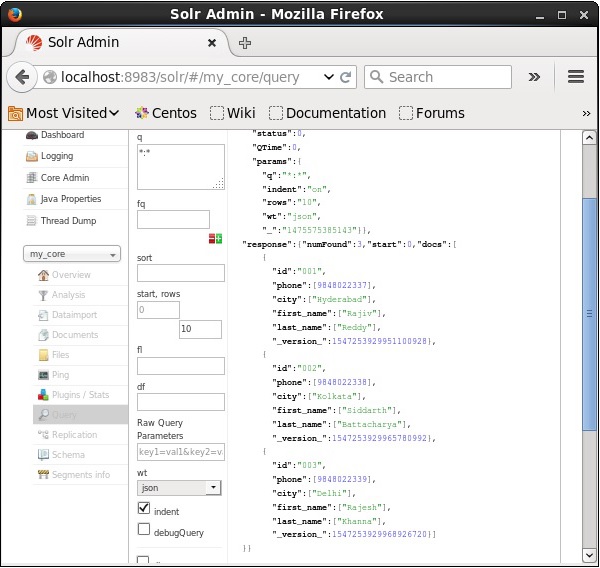Click the red-green fq add/remove icon

tap(215, 238)
